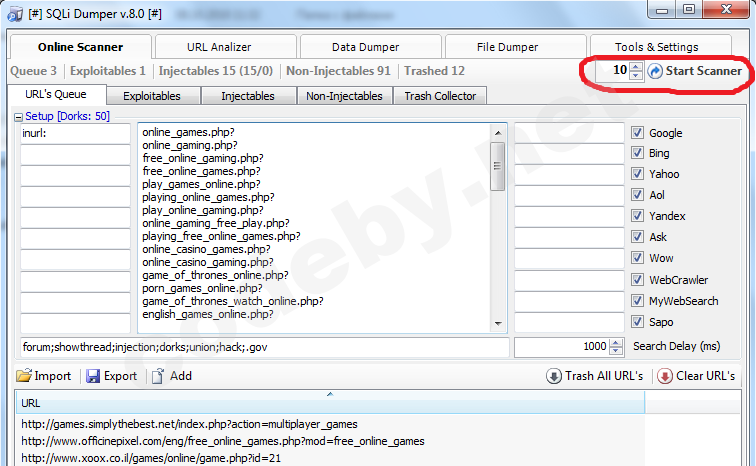Select the Online Scanner tab
The image size is (756, 466).
point(81,47)
